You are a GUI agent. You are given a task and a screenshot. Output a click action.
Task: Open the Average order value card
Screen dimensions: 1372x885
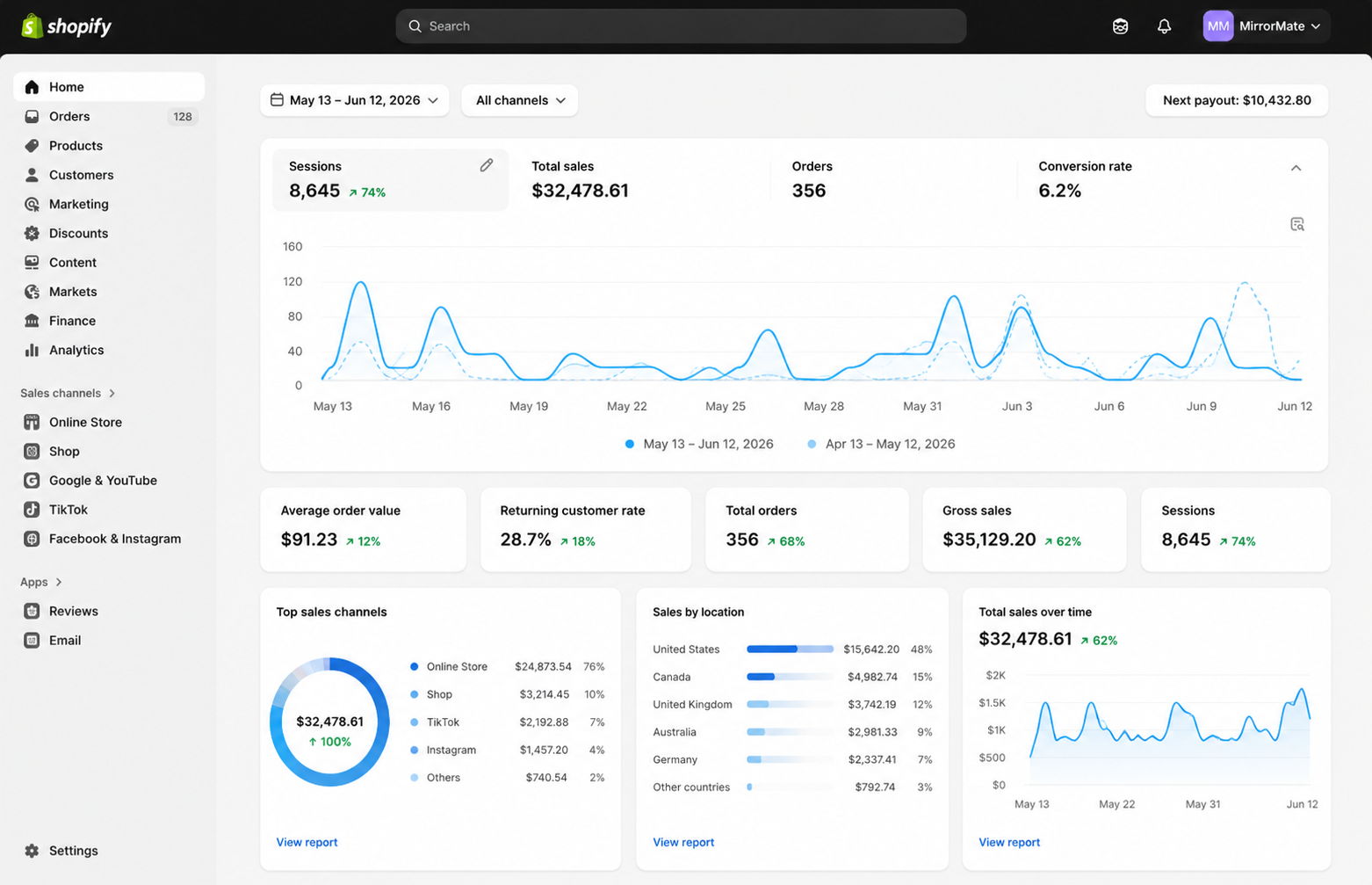point(363,529)
